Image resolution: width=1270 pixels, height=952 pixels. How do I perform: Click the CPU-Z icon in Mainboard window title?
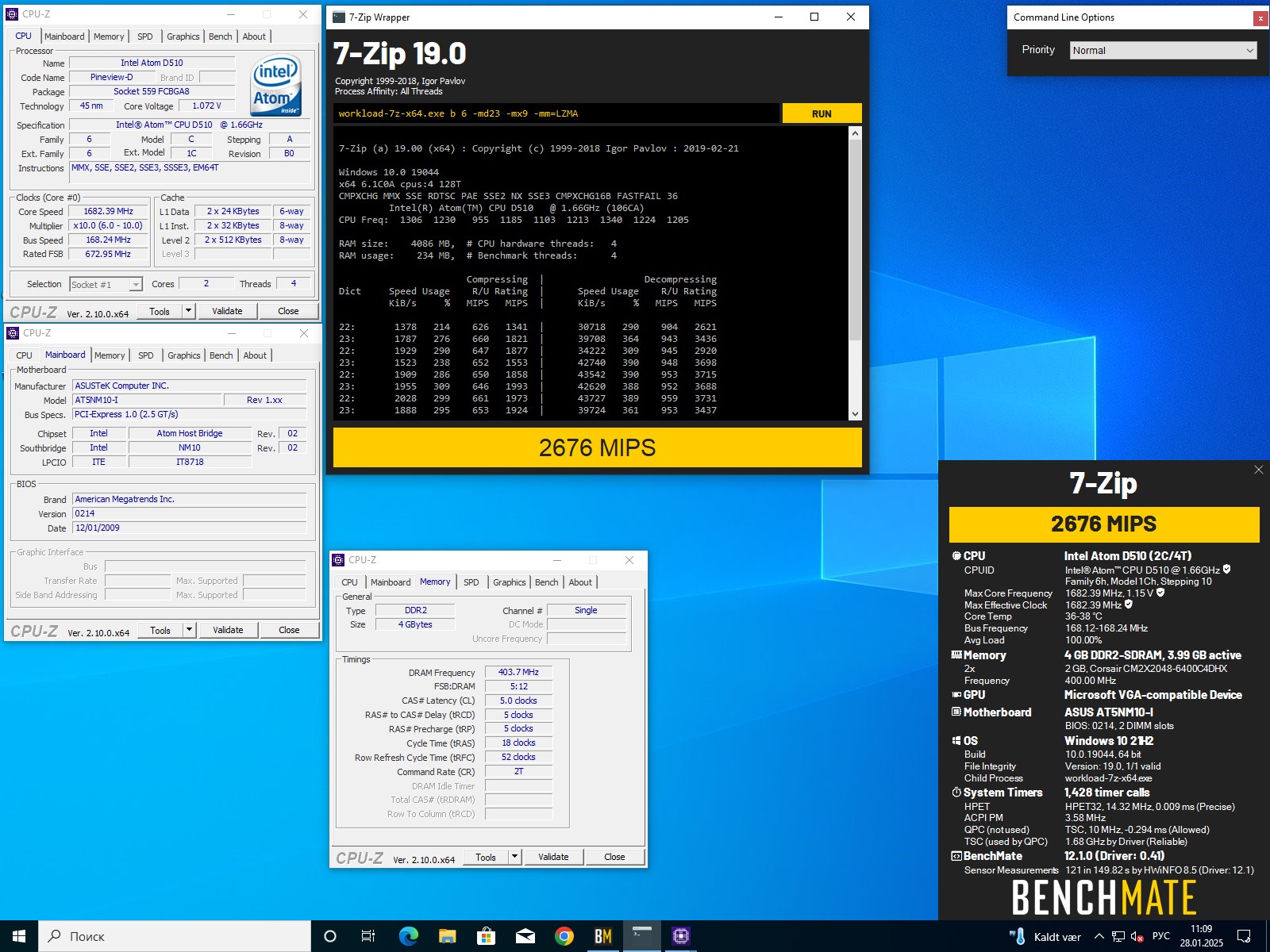click(13, 333)
